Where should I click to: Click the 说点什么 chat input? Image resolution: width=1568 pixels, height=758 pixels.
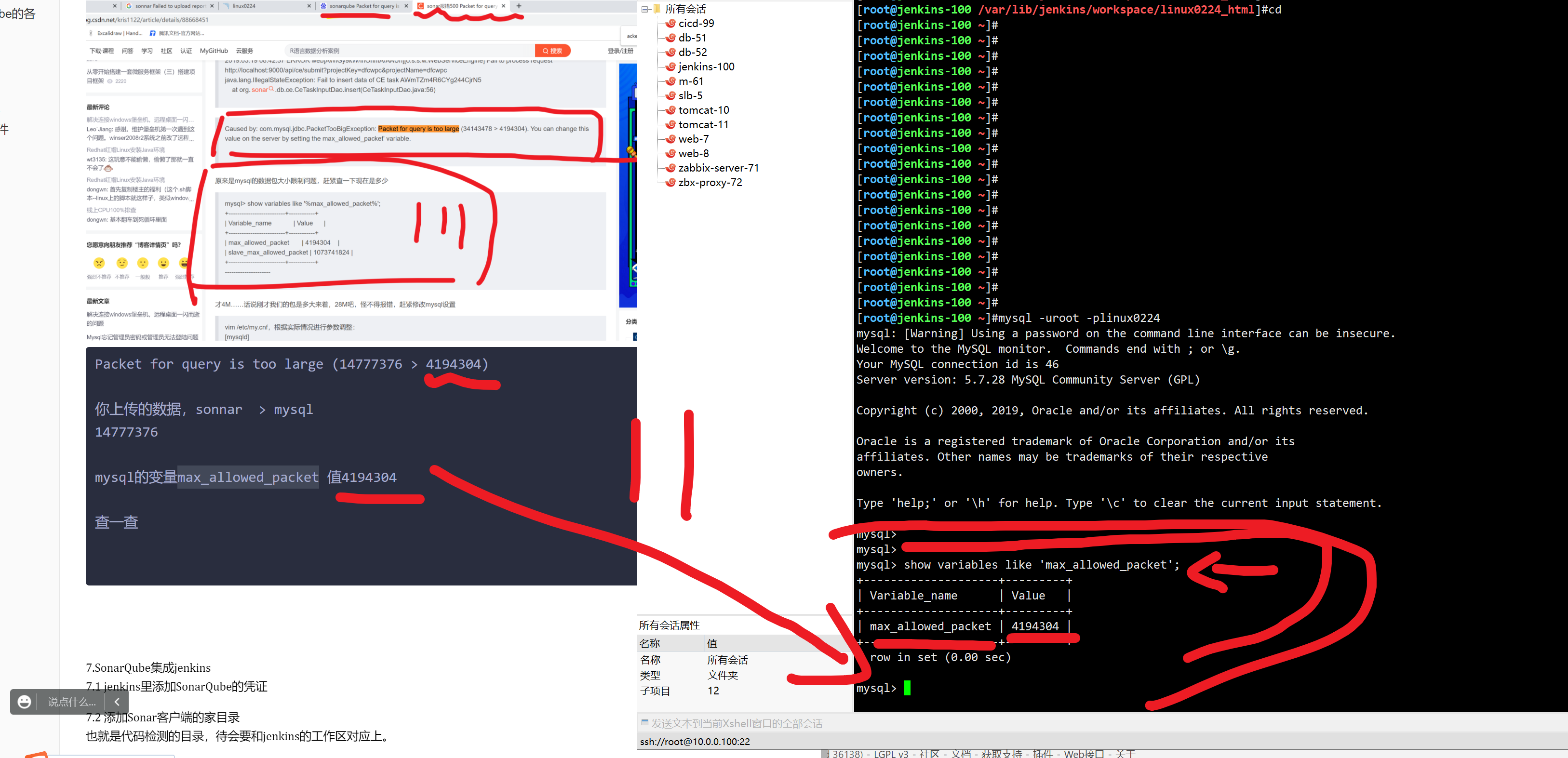[72, 702]
